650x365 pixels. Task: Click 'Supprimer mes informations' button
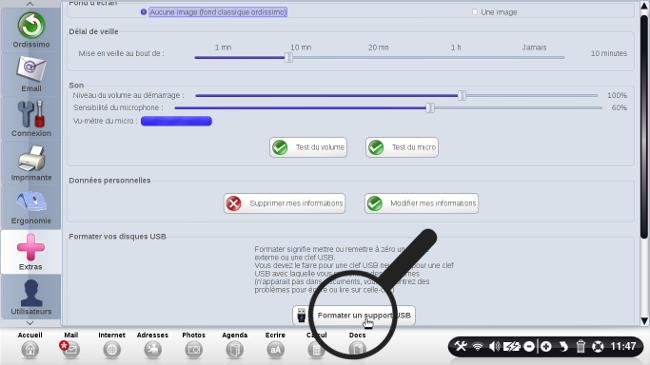pyautogui.click(x=284, y=203)
